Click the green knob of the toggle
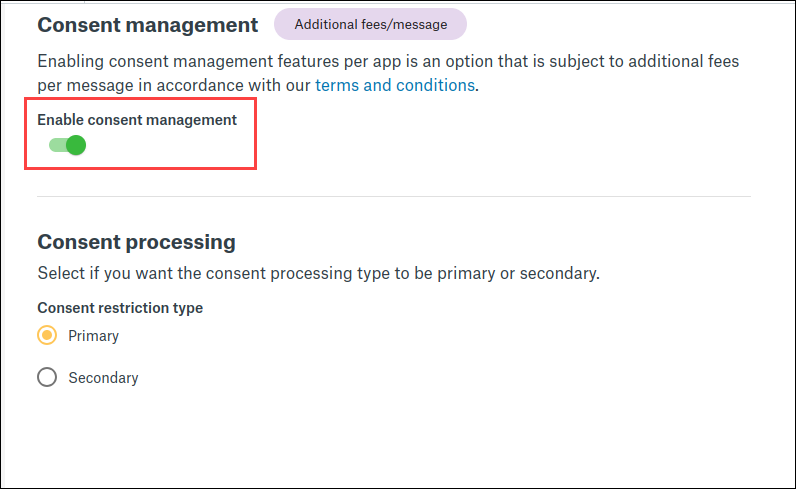 coord(76,146)
